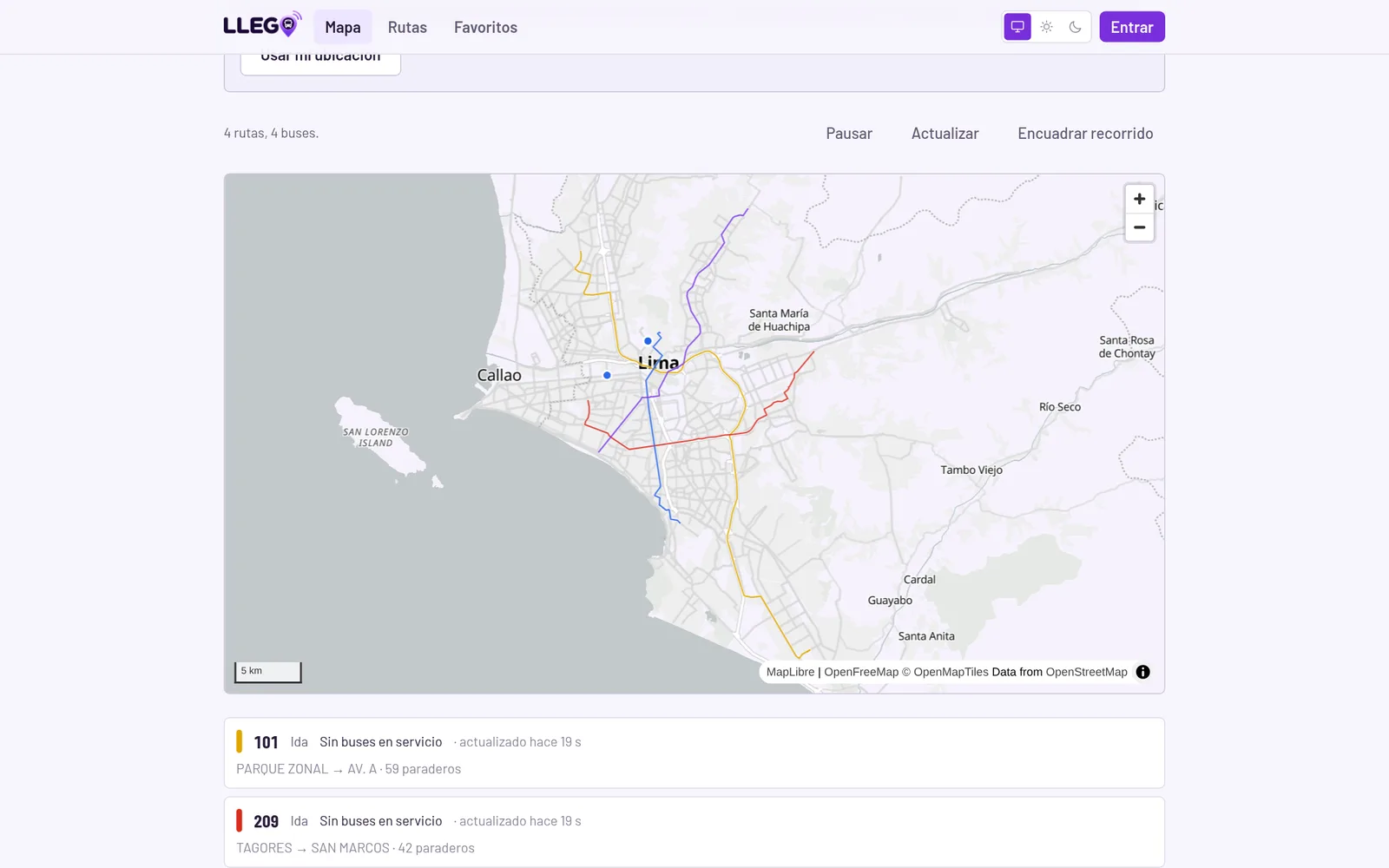Switch to light theme sun icon
Viewport: 1389px width, 868px height.
coord(1047,27)
